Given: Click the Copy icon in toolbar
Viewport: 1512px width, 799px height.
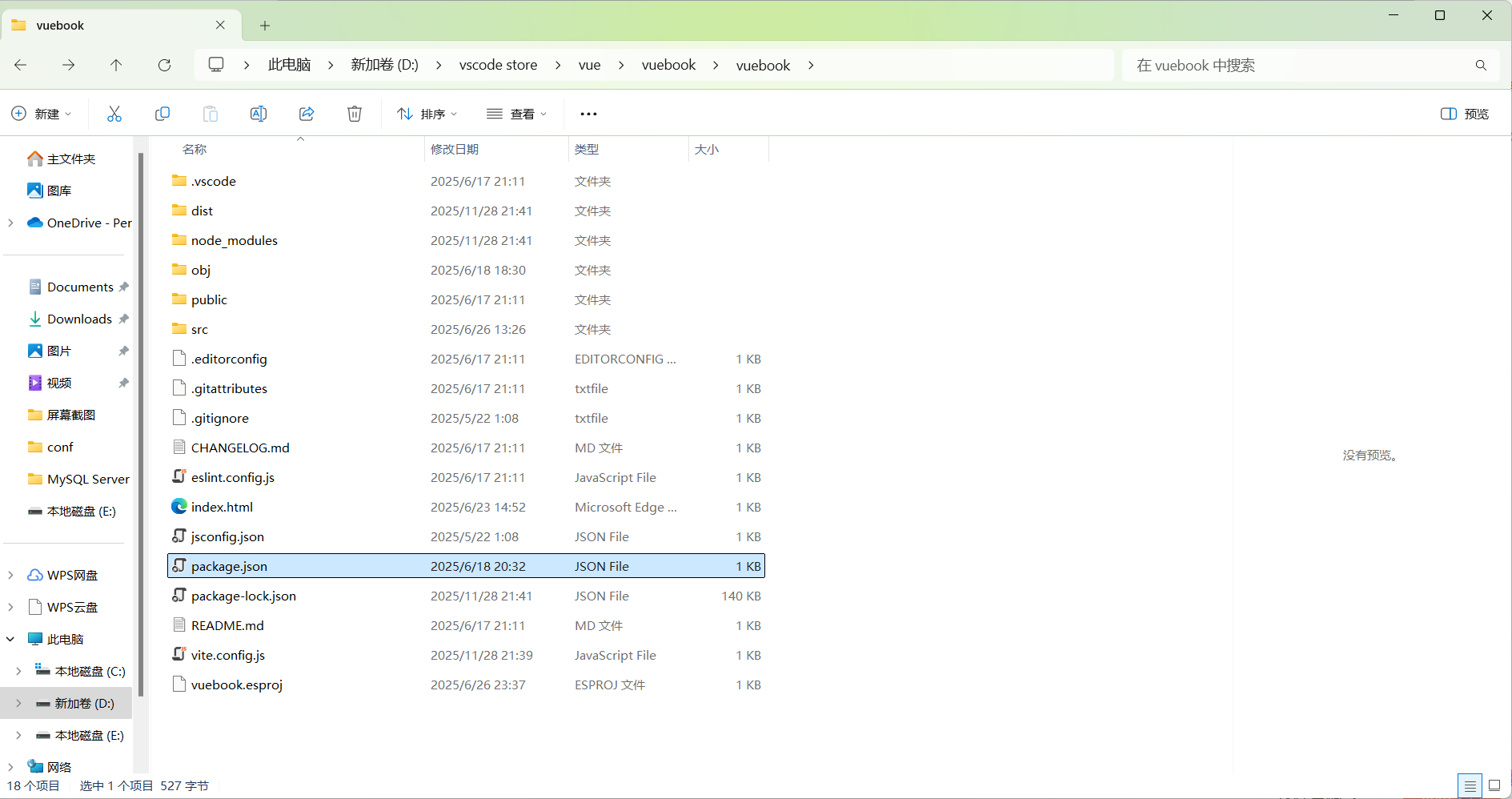Looking at the screenshot, I should tap(162, 114).
